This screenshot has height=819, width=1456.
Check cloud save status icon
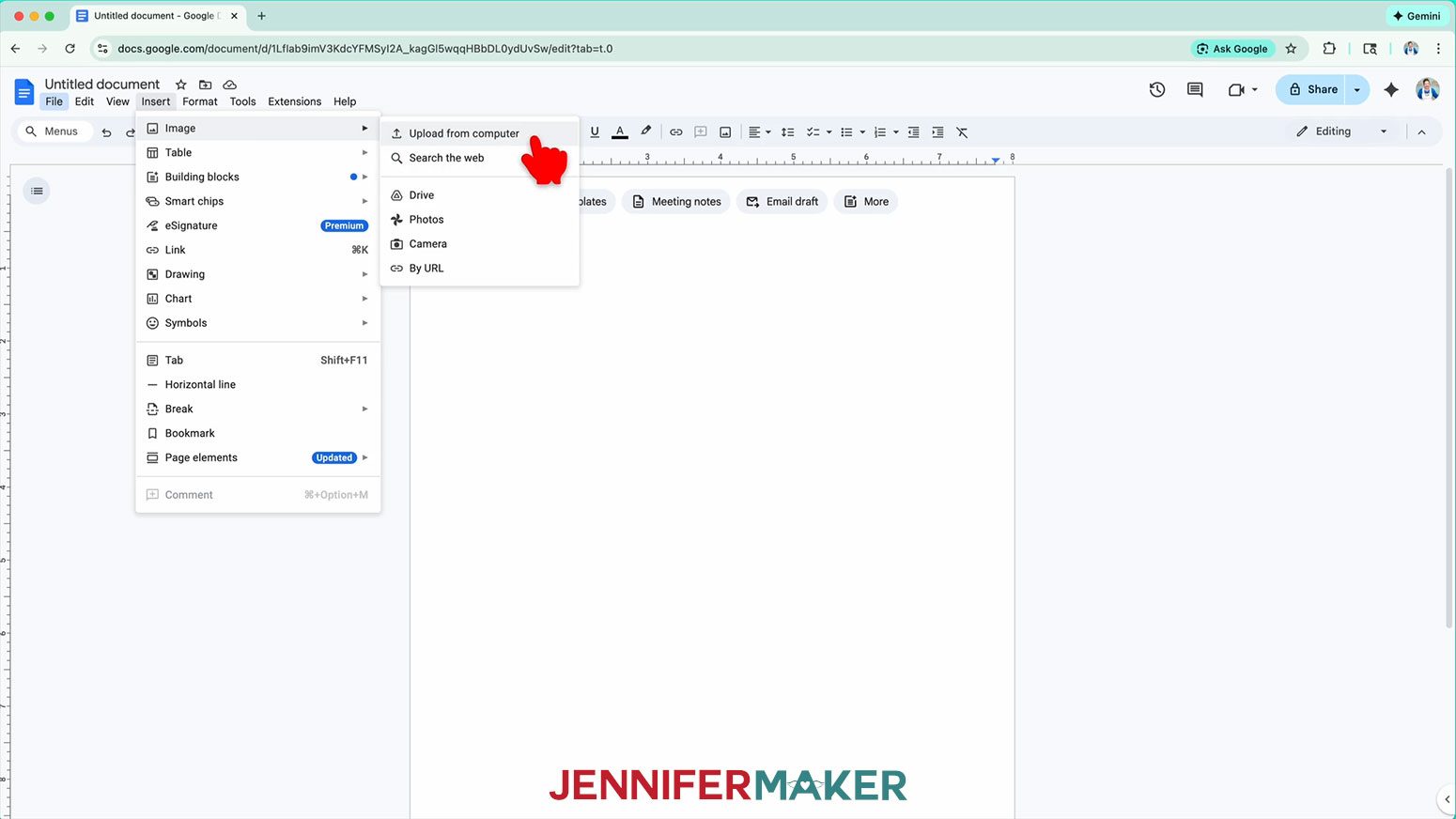229,85
